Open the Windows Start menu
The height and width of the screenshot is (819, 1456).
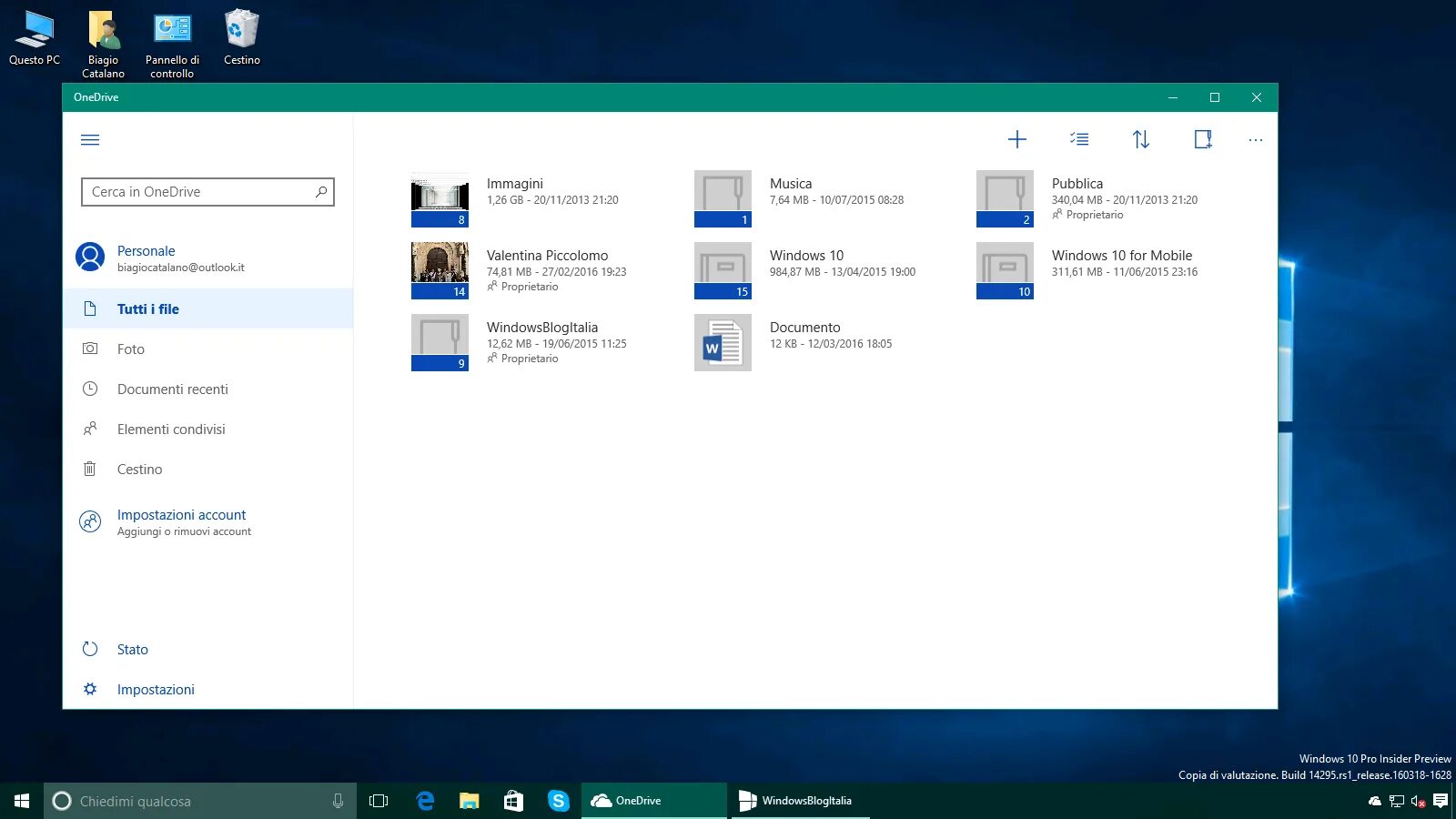tap(22, 801)
